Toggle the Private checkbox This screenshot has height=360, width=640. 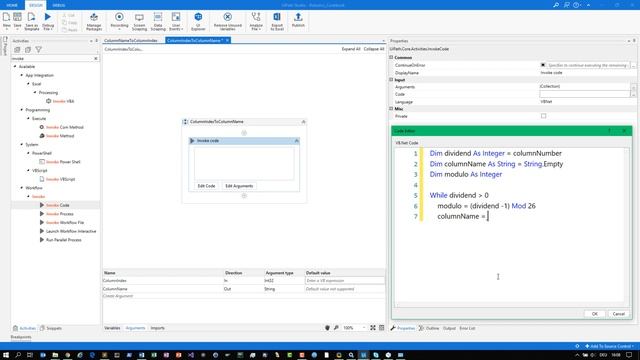pos(543,116)
